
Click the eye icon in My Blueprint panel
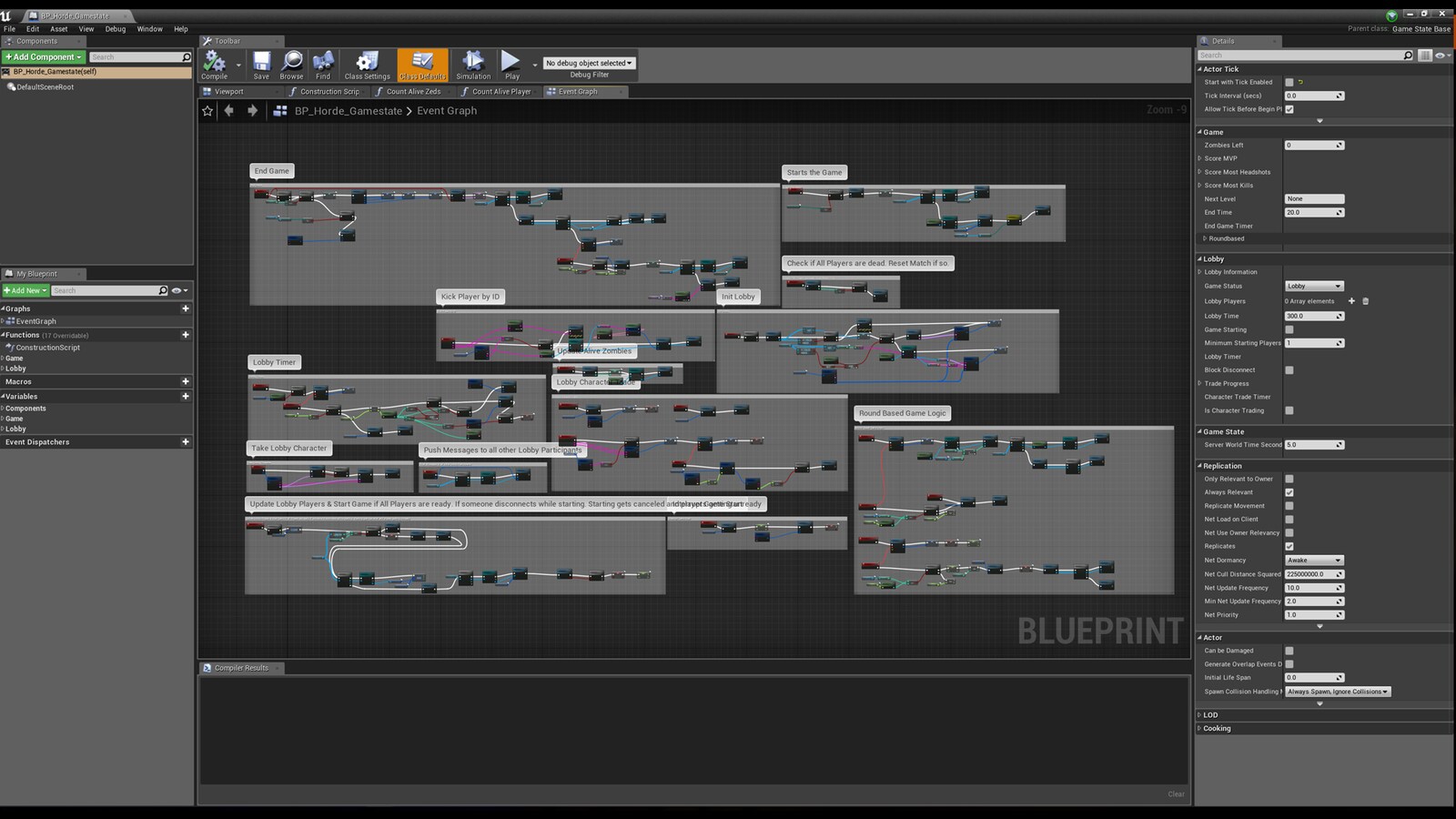pyautogui.click(x=178, y=289)
